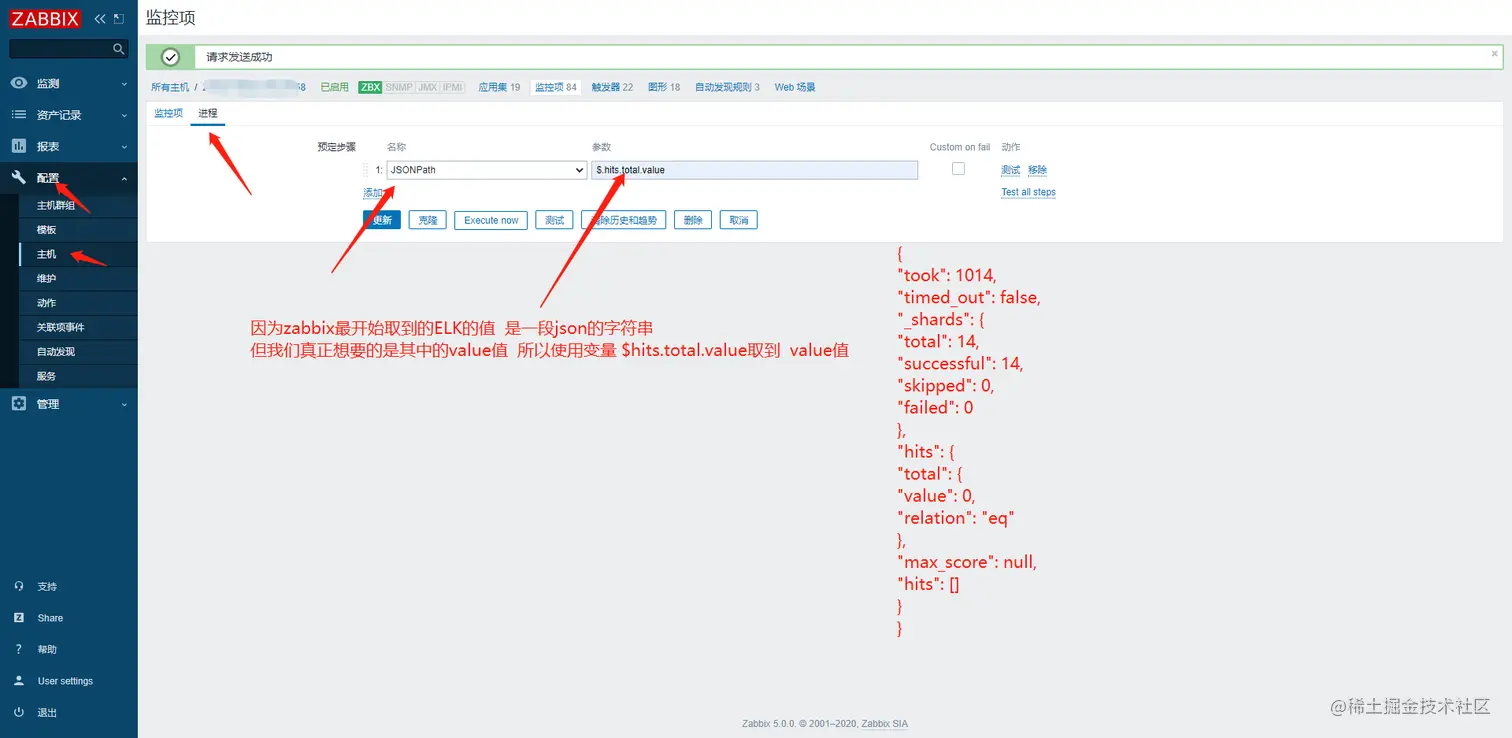The height and width of the screenshot is (738, 1512).
Task: Close the success message with the x
Action: (1495, 54)
